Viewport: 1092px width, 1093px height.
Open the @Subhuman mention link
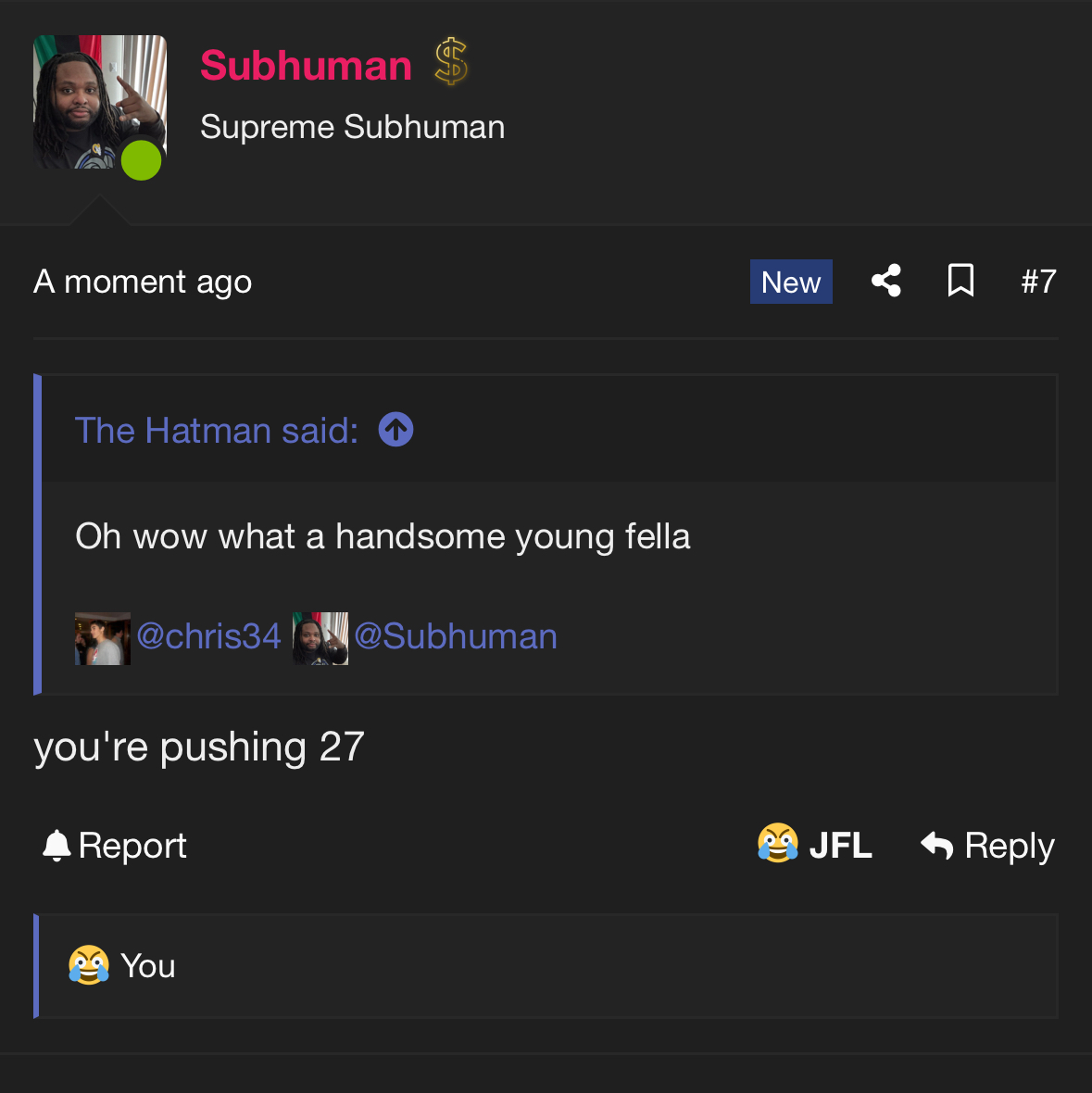(456, 635)
